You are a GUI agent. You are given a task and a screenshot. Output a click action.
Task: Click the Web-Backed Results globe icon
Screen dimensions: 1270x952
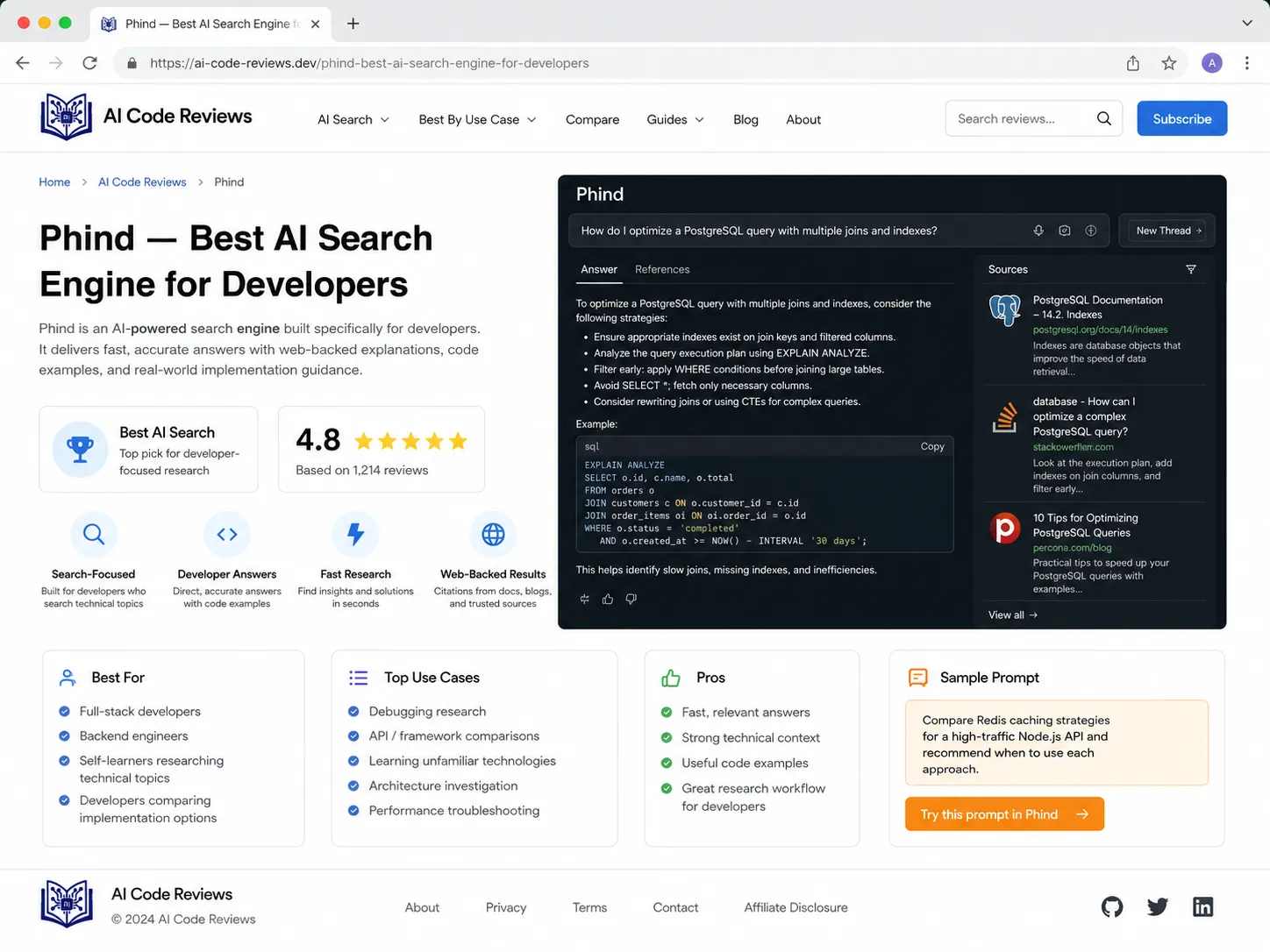[x=493, y=534]
